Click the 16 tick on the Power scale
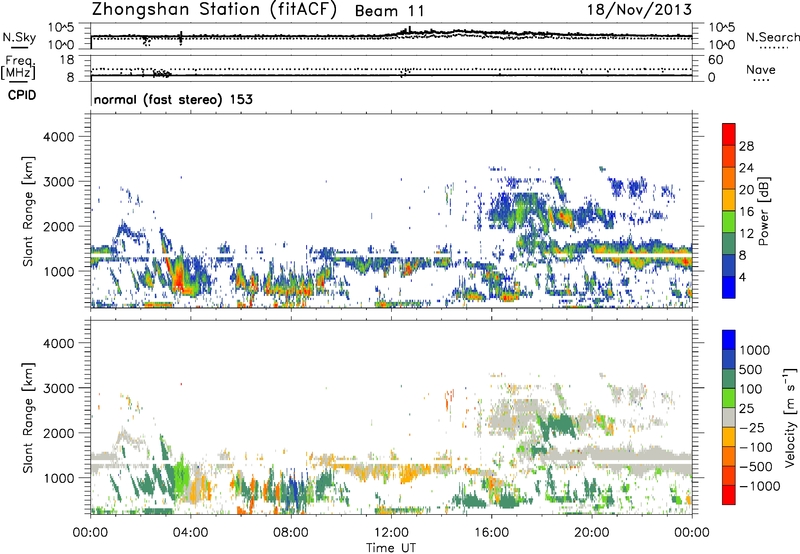This screenshot has width=800, height=554. 746,212
